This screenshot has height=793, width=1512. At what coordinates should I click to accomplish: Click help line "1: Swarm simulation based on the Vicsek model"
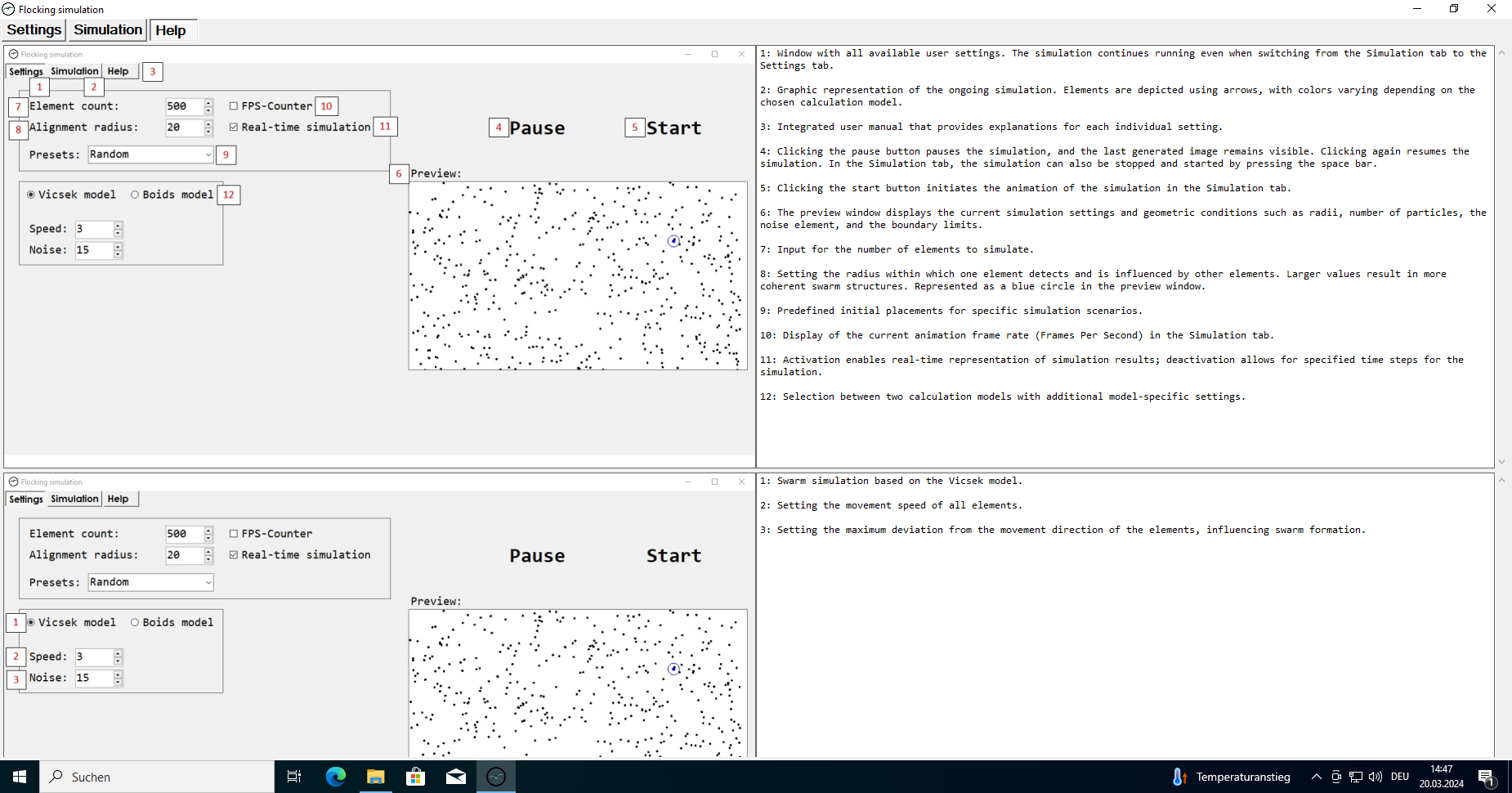(x=891, y=481)
